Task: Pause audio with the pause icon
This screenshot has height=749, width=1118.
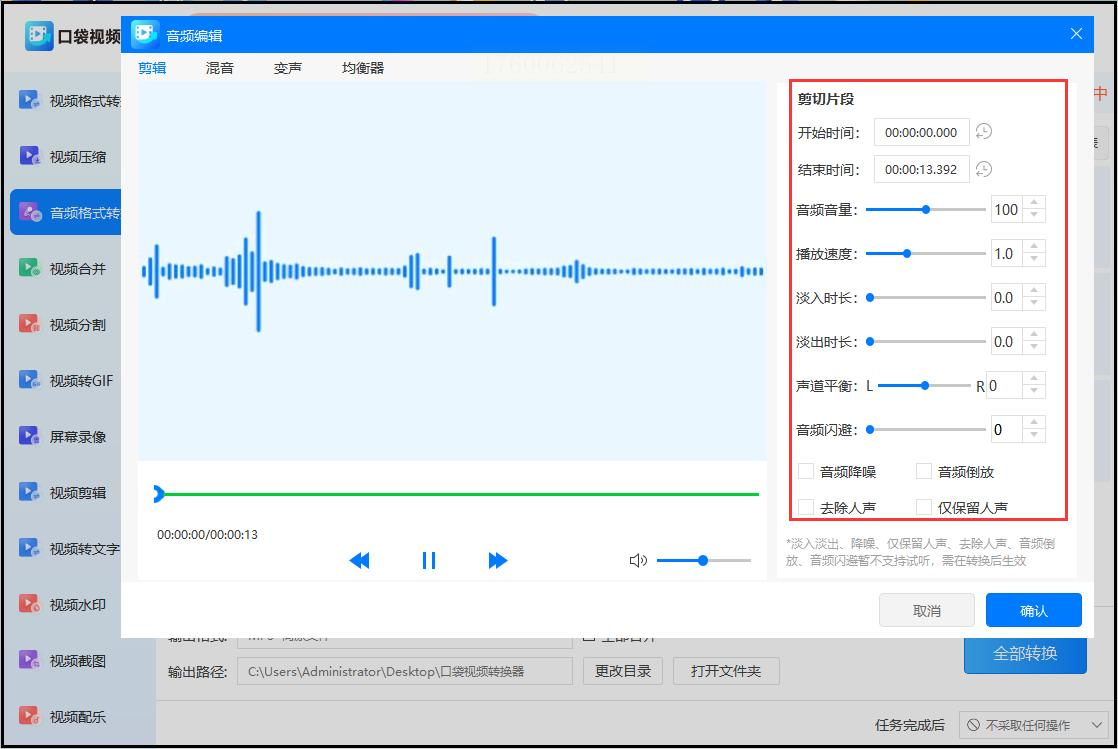Action: tap(429, 561)
